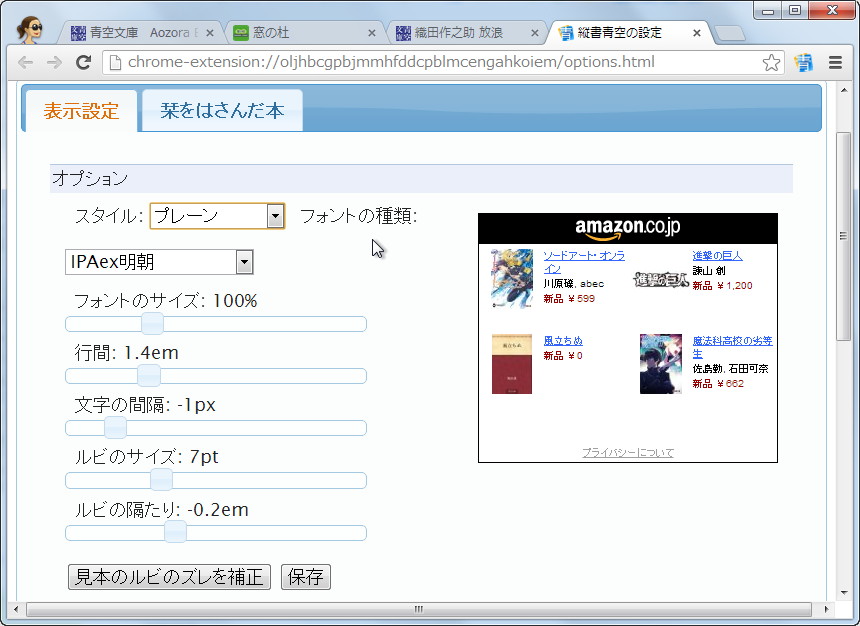Open the ソードアート・オンライン product link
This screenshot has height=626, width=860.
(584, 262)
